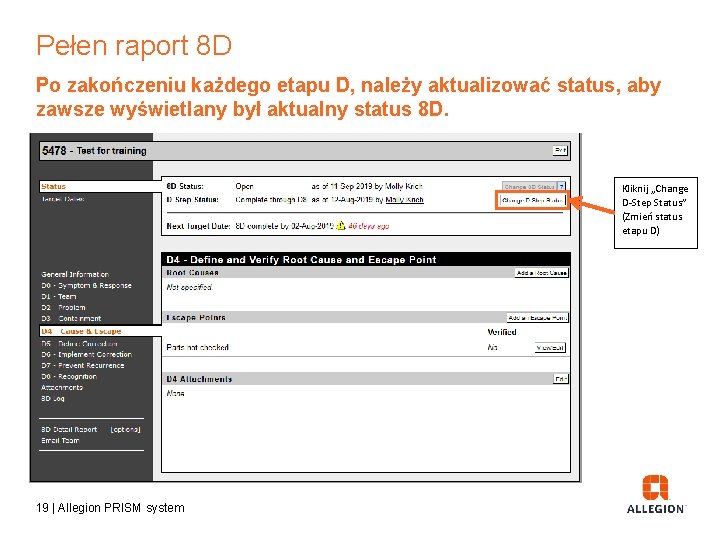This screenshot has height=540, width=720.
Task: Go to D1 - Team section
Action: point(59,296)
